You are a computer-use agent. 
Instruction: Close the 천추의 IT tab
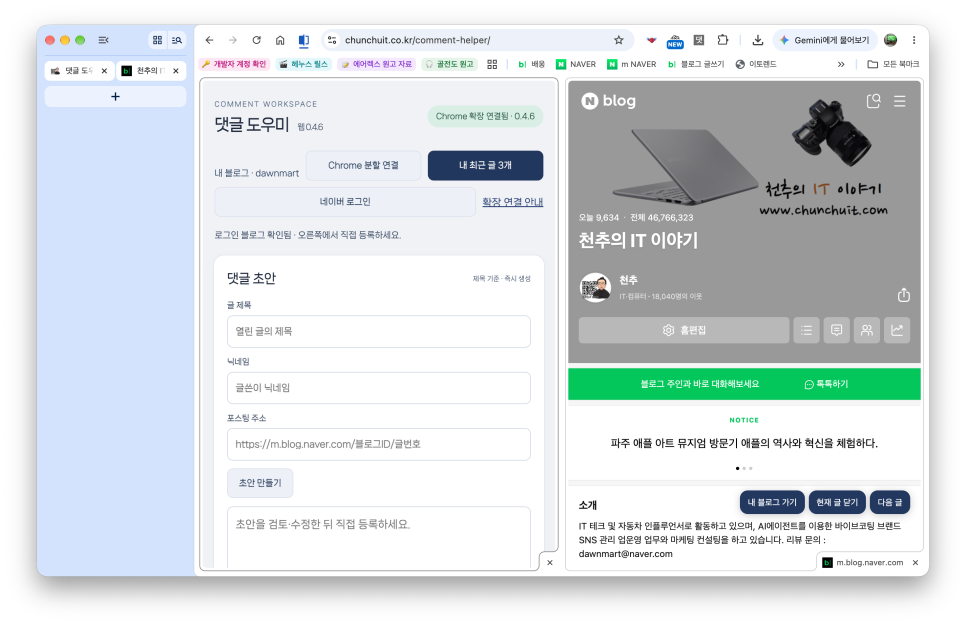click(x=176, y=71)
